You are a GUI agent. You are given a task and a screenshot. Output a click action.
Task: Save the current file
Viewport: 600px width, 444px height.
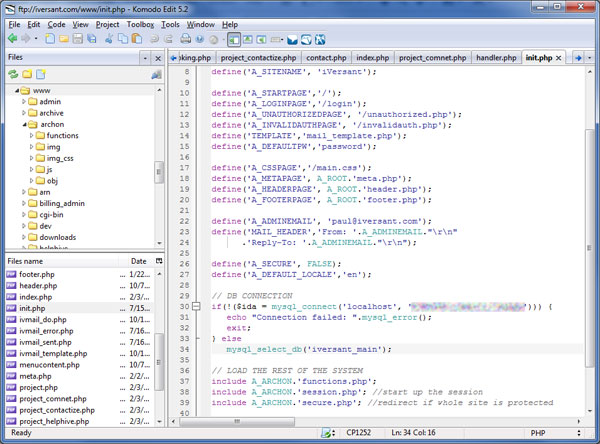click(x=78, y=39)
